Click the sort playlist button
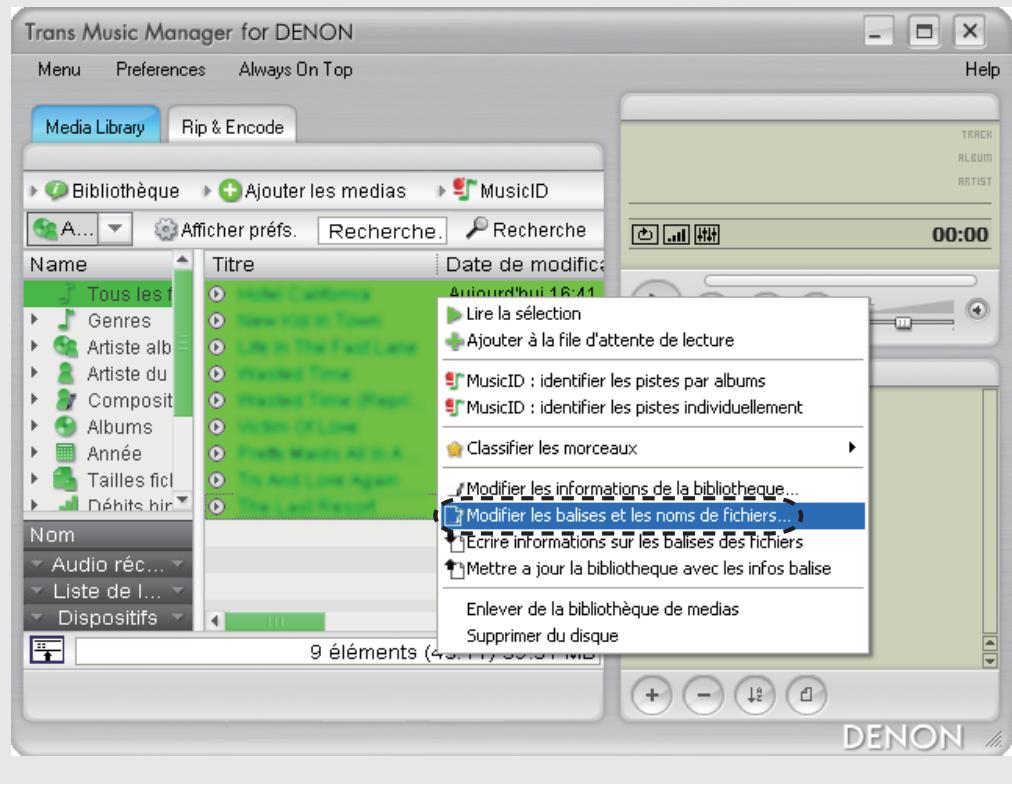1012x790 pixels. pyautogui.click(x=754, y=695)
